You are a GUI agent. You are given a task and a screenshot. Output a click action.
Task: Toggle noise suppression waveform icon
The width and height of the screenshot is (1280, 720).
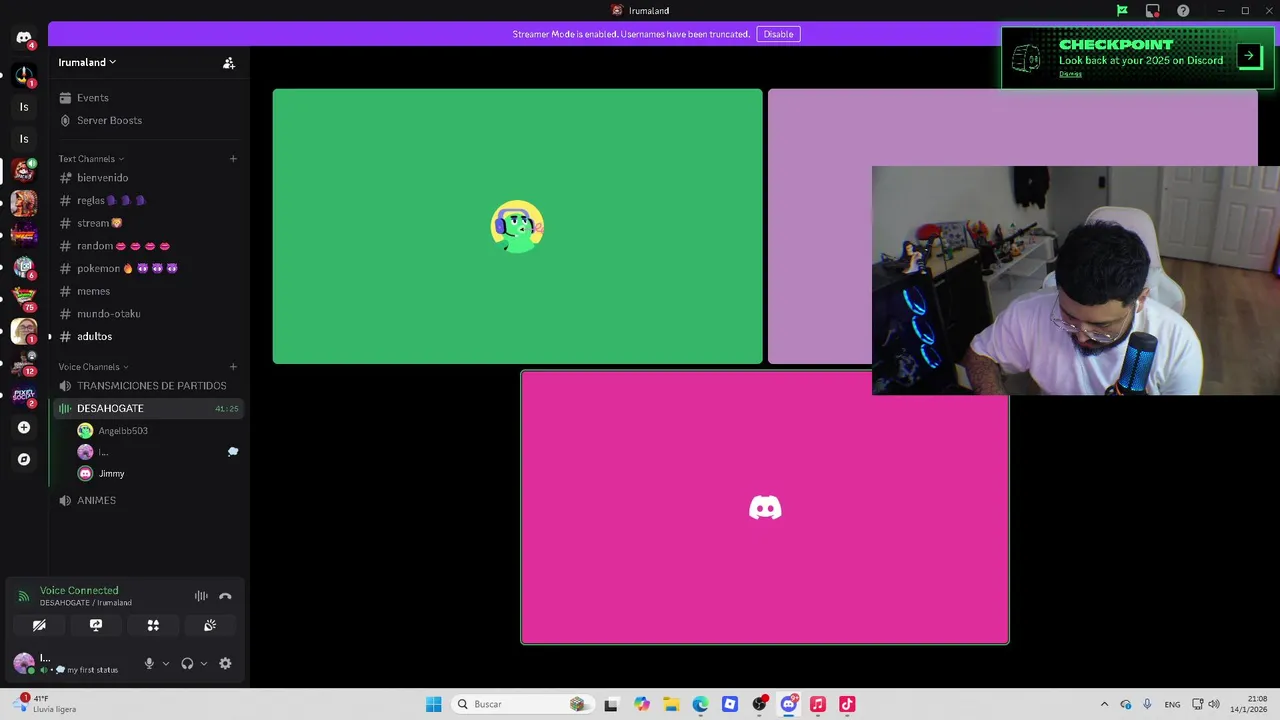(x=201, y=596)
